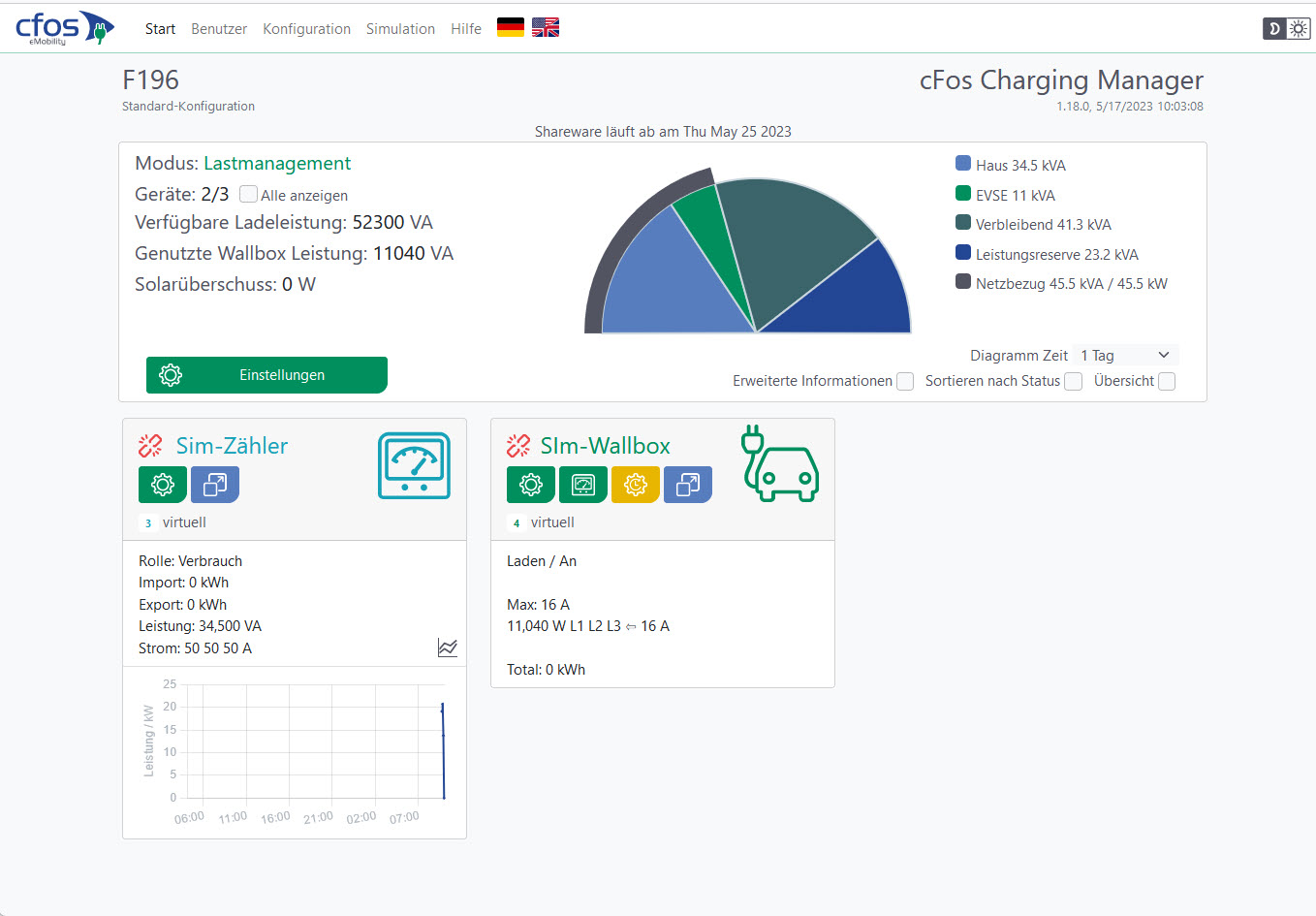This screenshot has width=1316, height=916.
Task: Switch language to German flag
Action: (511, 28)
